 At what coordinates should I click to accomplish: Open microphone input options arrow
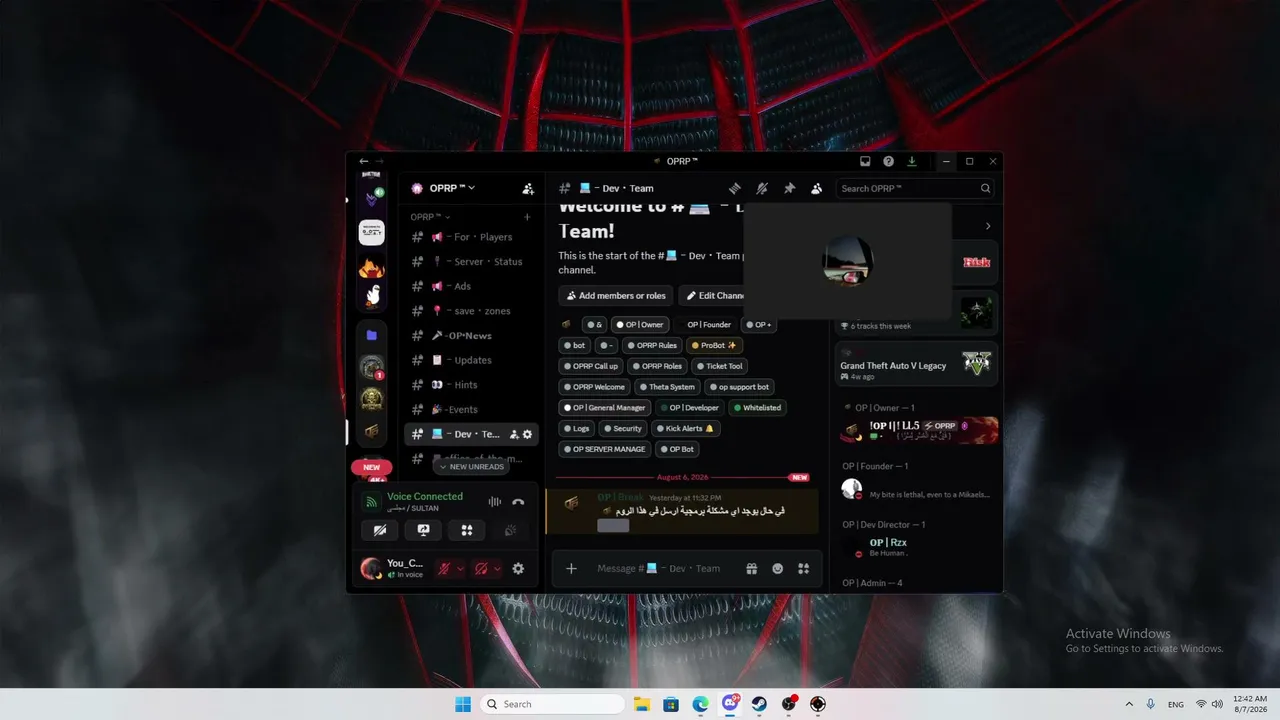(x=460, y=568)
